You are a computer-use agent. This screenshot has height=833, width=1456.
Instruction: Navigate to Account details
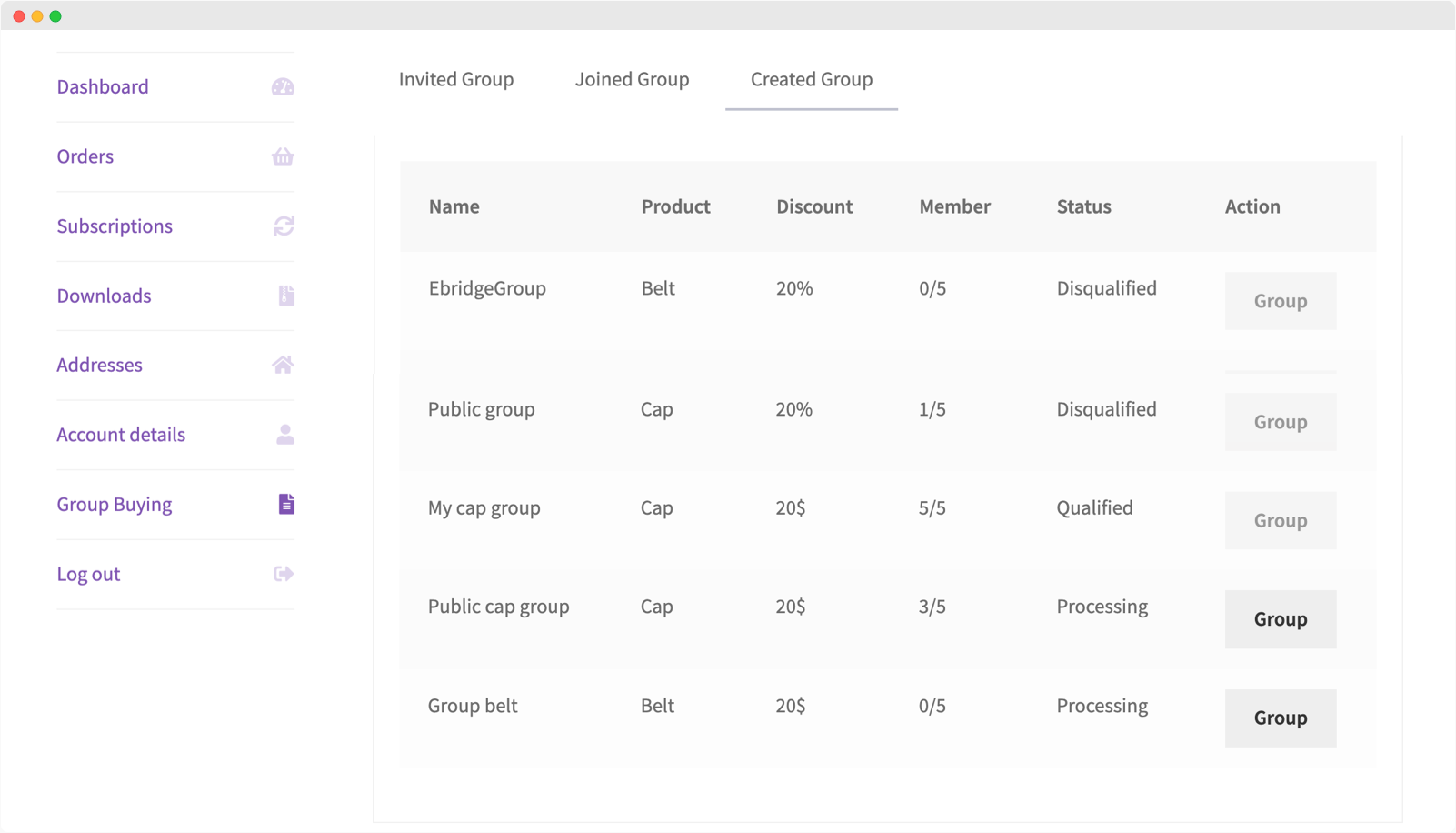tap(121, 435)
